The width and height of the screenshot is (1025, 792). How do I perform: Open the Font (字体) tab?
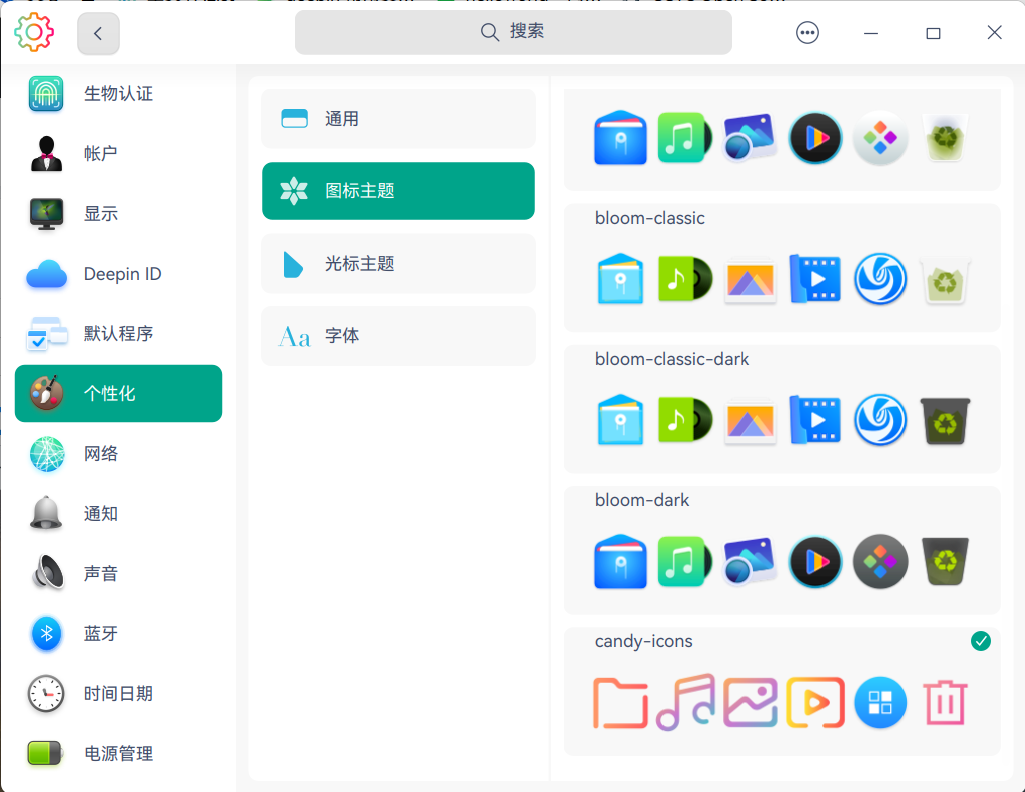pyautogui.click(x=398, y=336)
